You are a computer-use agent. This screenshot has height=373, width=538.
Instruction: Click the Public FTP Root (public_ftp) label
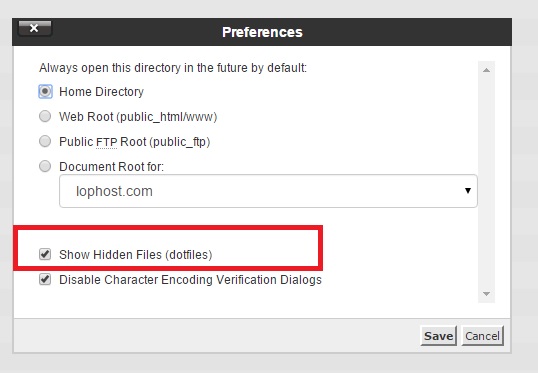[x=134, y=142]
